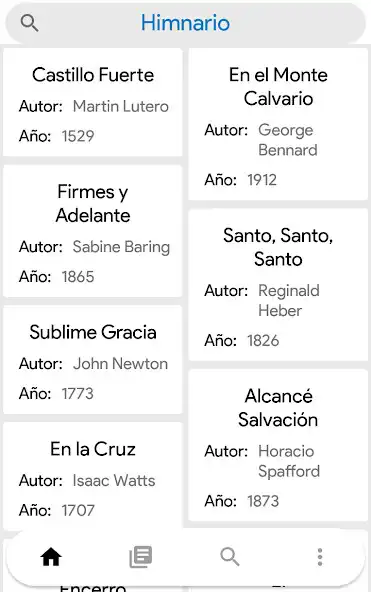Viewport: 371px width, 592px height.
Task: Tap the search magnifier in top bar
Action: (29, 23)
